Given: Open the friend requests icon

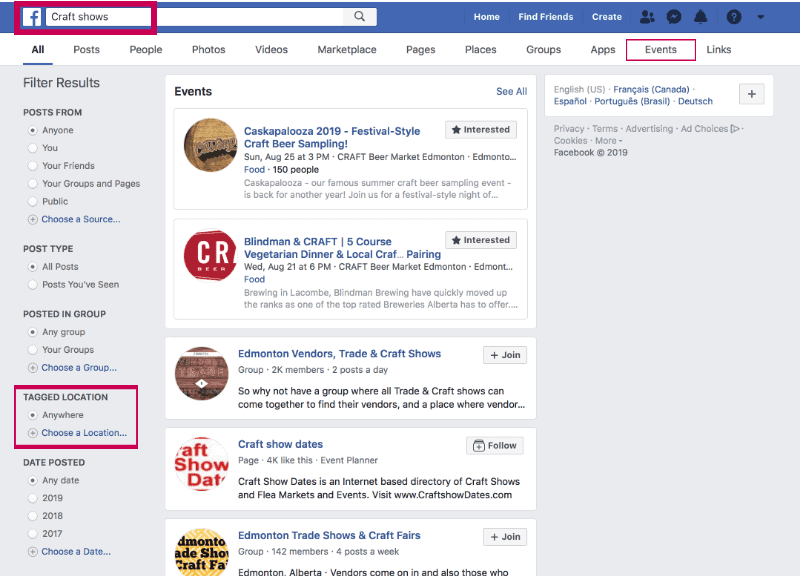Looking at the screenshot, I should (647, 17).
